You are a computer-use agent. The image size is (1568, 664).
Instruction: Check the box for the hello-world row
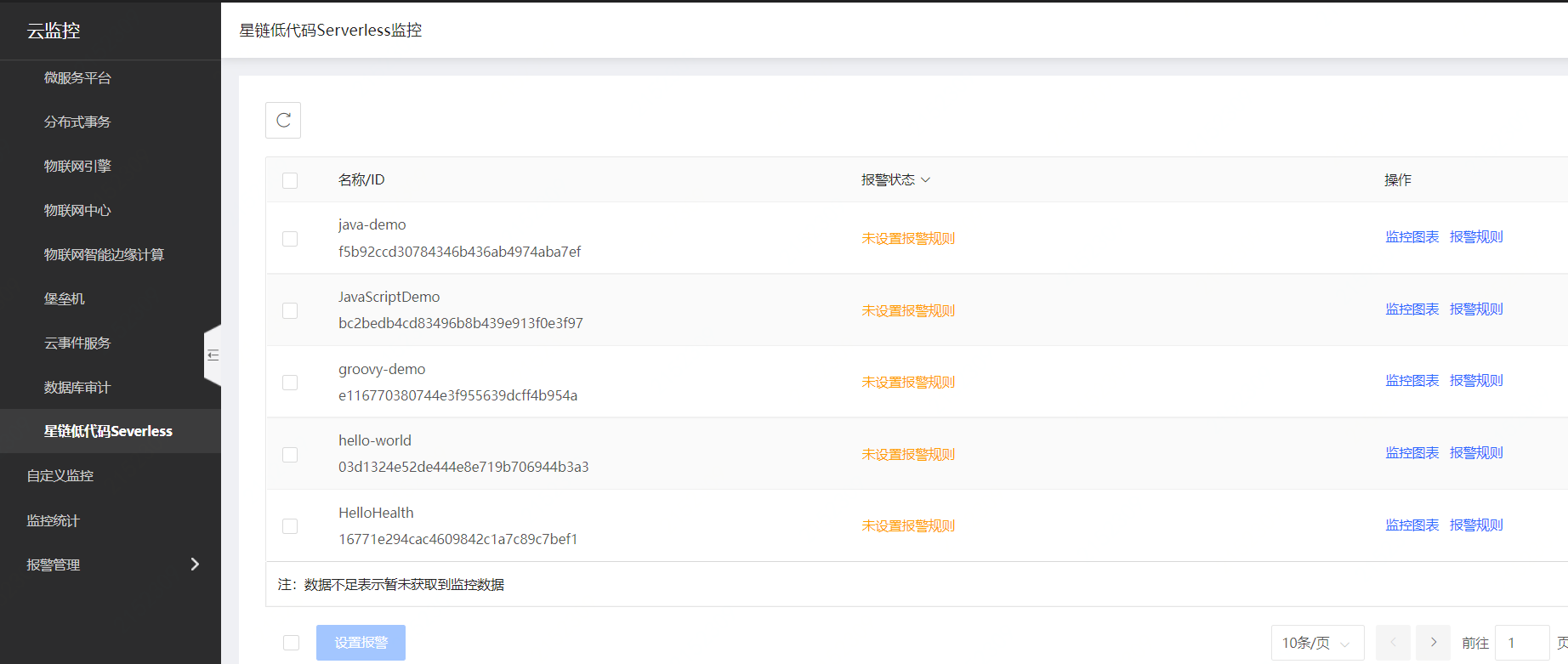click(x=290, y=455)
